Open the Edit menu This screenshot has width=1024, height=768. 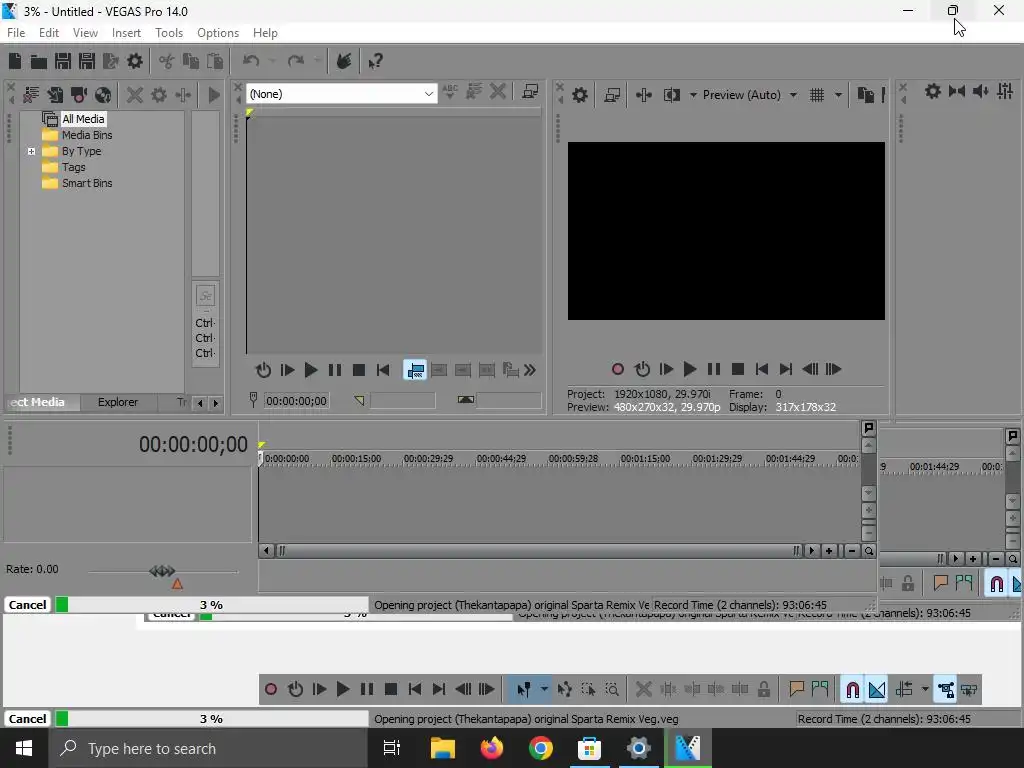48,33
